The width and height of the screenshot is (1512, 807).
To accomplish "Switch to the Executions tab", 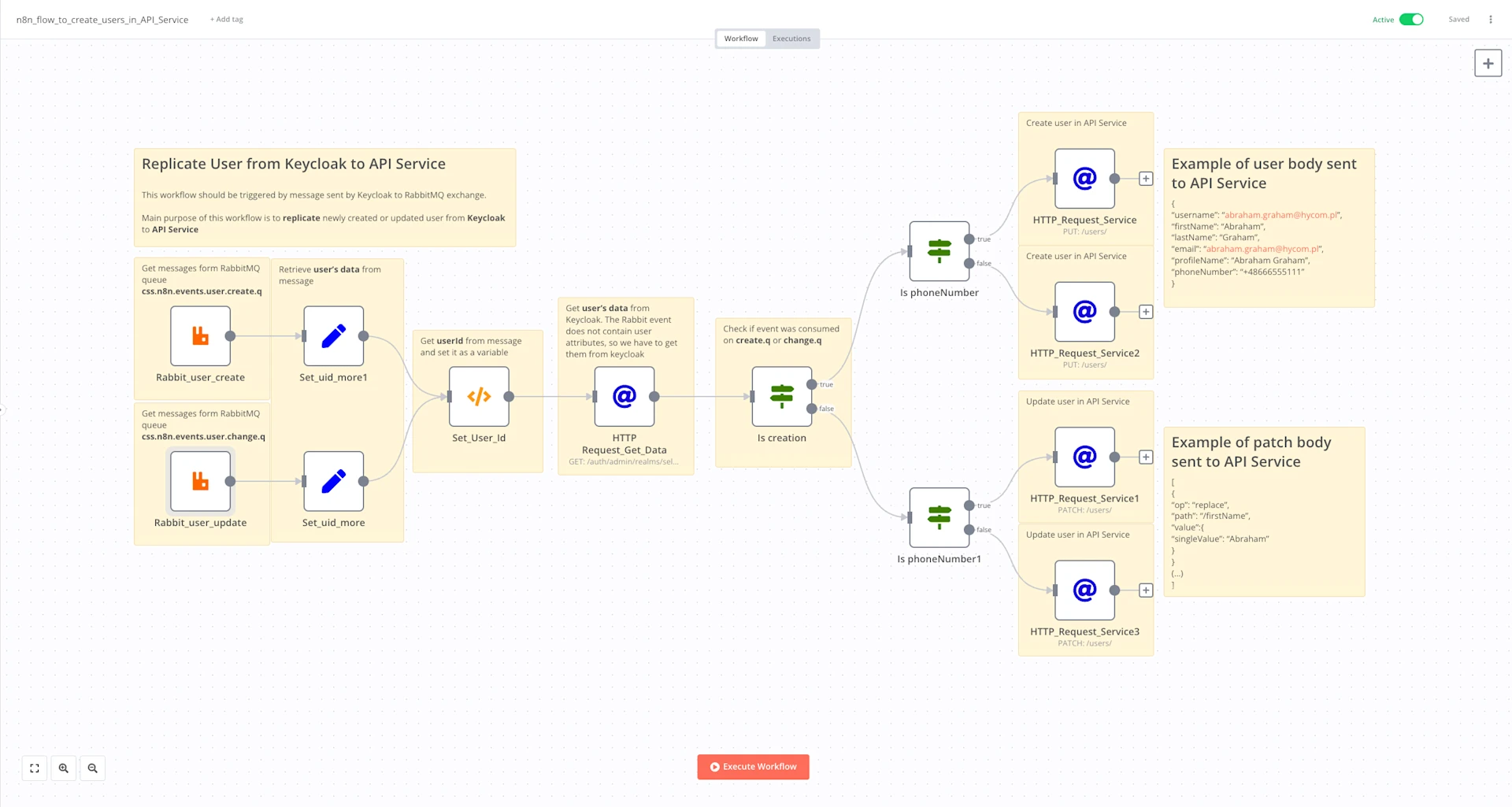I will click(791, 38).
